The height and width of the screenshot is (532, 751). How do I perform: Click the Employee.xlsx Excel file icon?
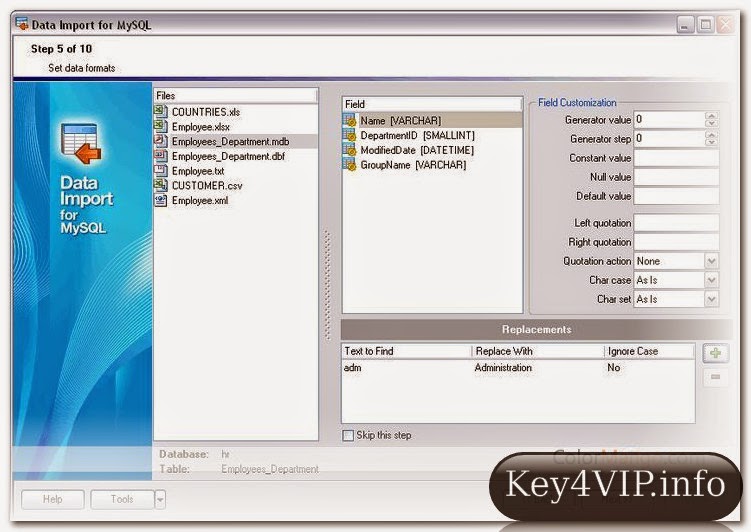tap(160, 126)
